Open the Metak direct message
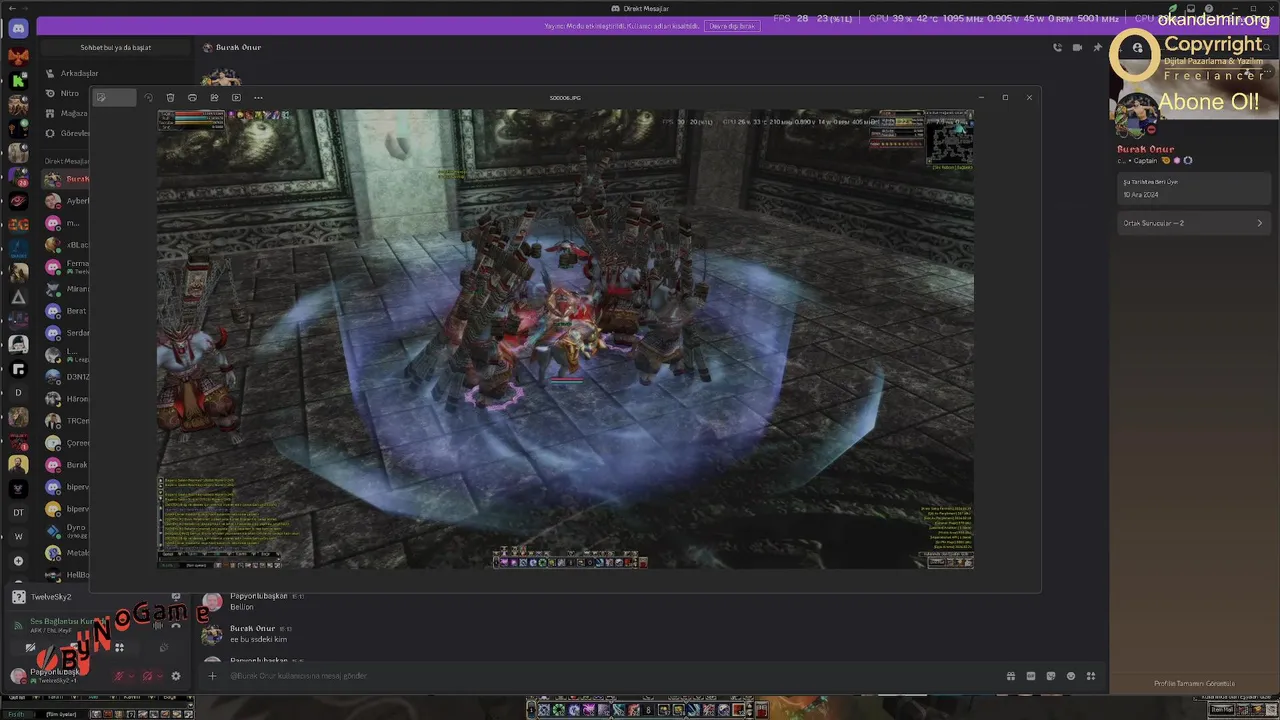The width and height of the screenshot is (1280, 720). [67, 552]
